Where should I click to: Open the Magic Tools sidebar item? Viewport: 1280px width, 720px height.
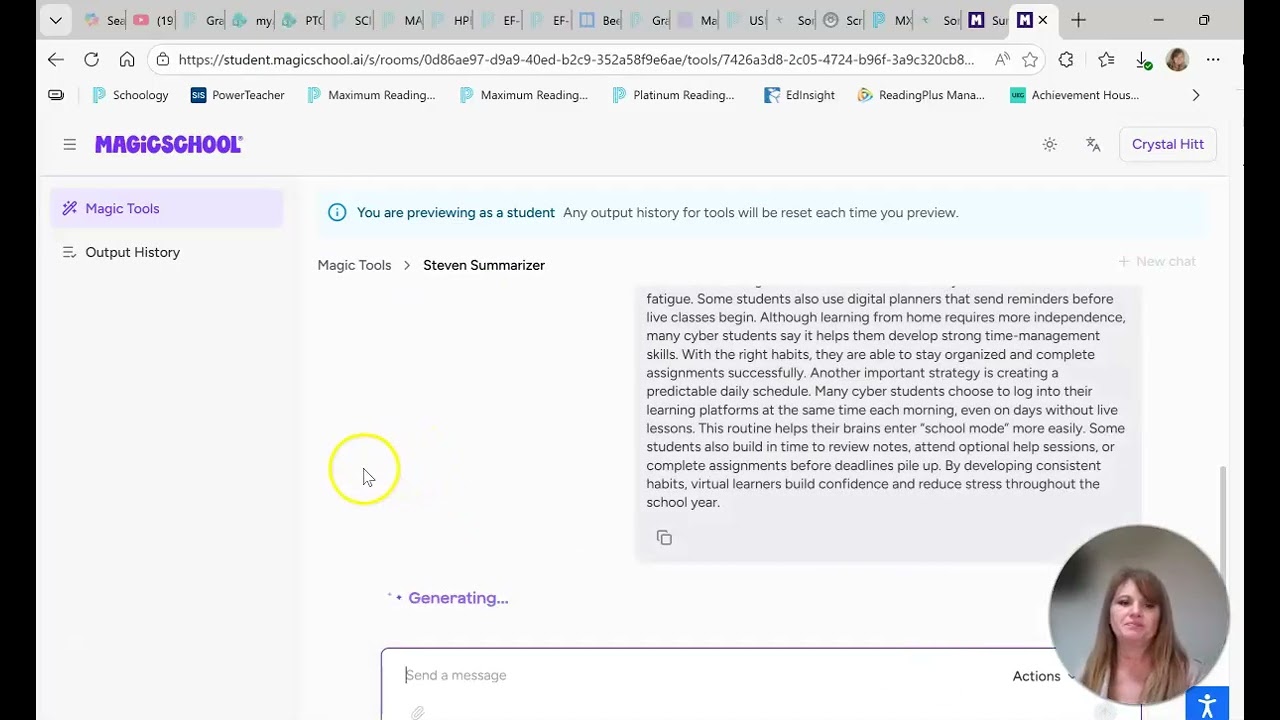(166, 208)
